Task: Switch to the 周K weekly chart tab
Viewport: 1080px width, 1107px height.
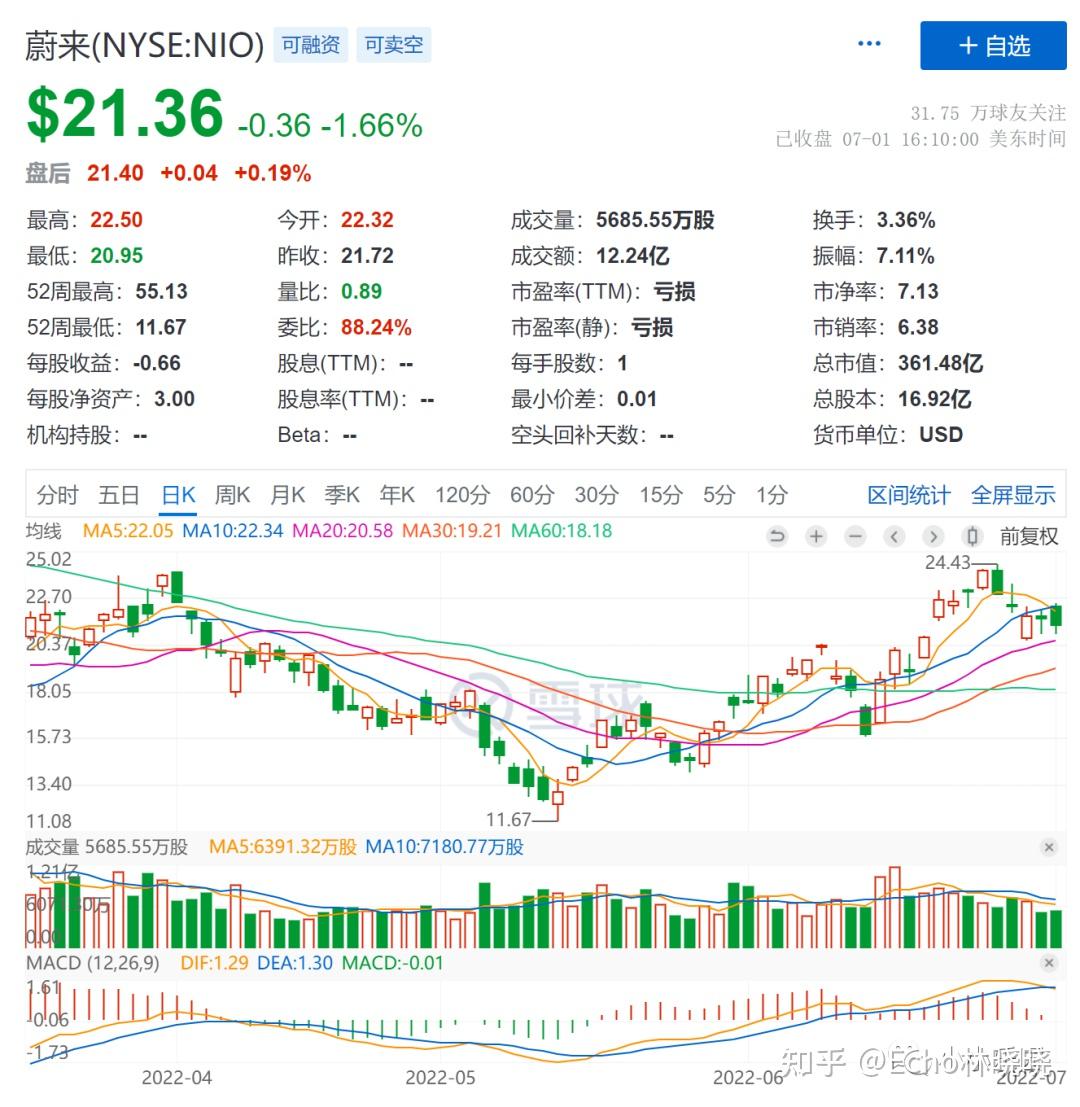Action: (232, 494)
